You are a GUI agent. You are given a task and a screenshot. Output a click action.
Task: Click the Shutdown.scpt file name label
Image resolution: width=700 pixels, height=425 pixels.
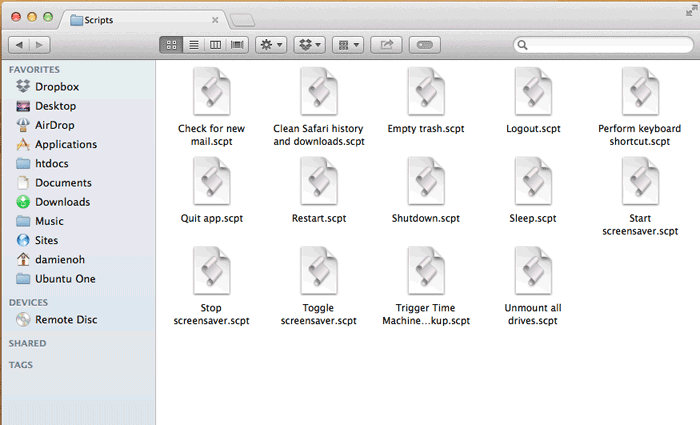point(426,218)
